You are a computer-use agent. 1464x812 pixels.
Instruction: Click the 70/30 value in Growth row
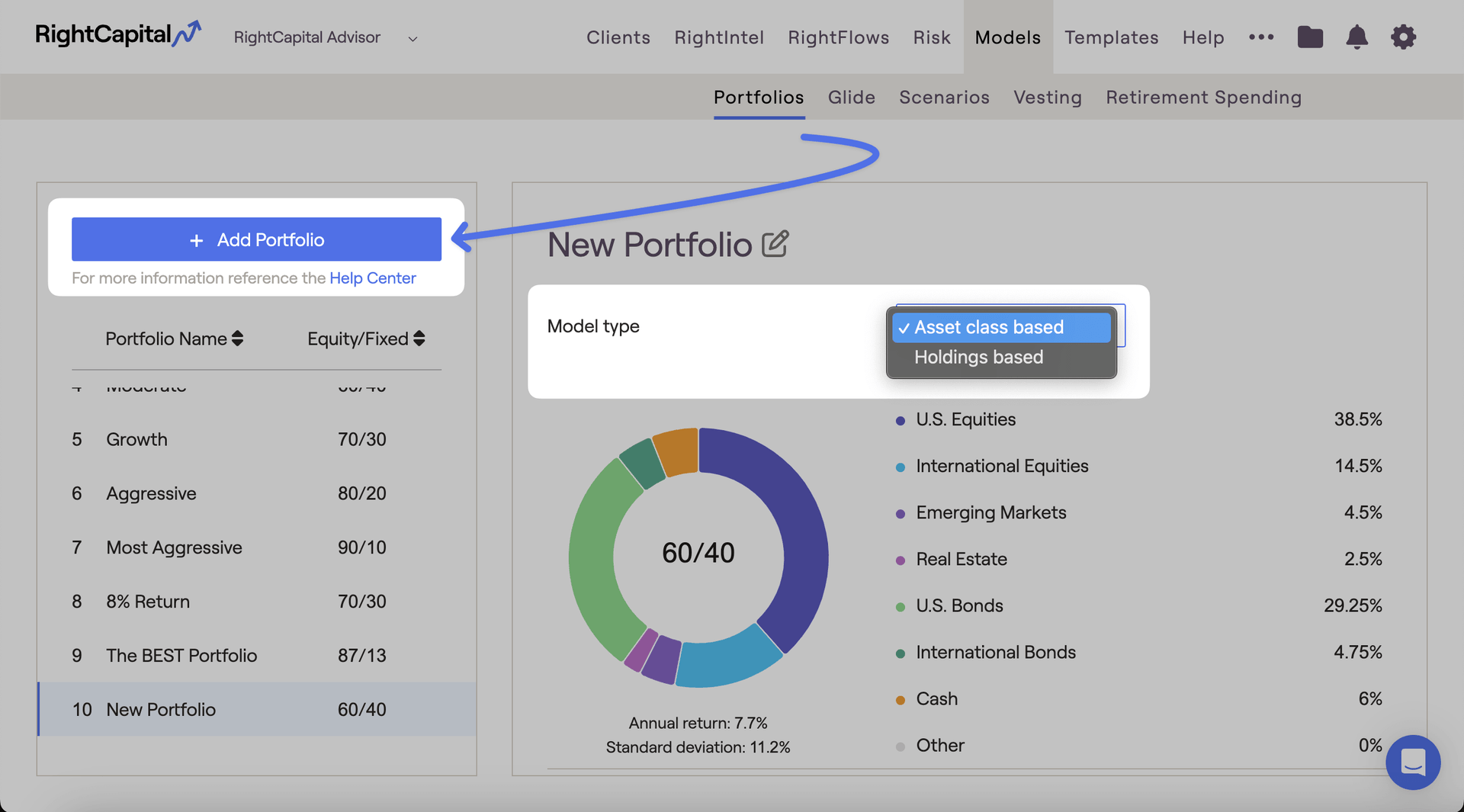[362, 439]
